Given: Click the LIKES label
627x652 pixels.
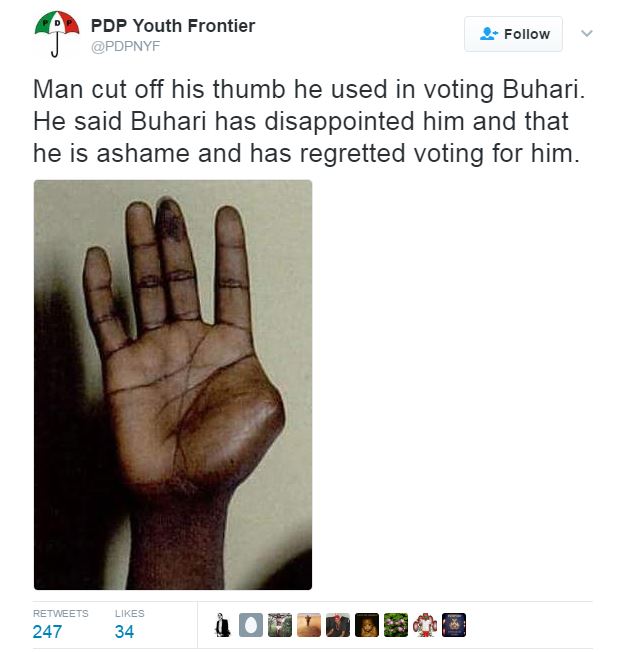Looking at the screenshot, I should pyautogui.click(x=129, y=613).
